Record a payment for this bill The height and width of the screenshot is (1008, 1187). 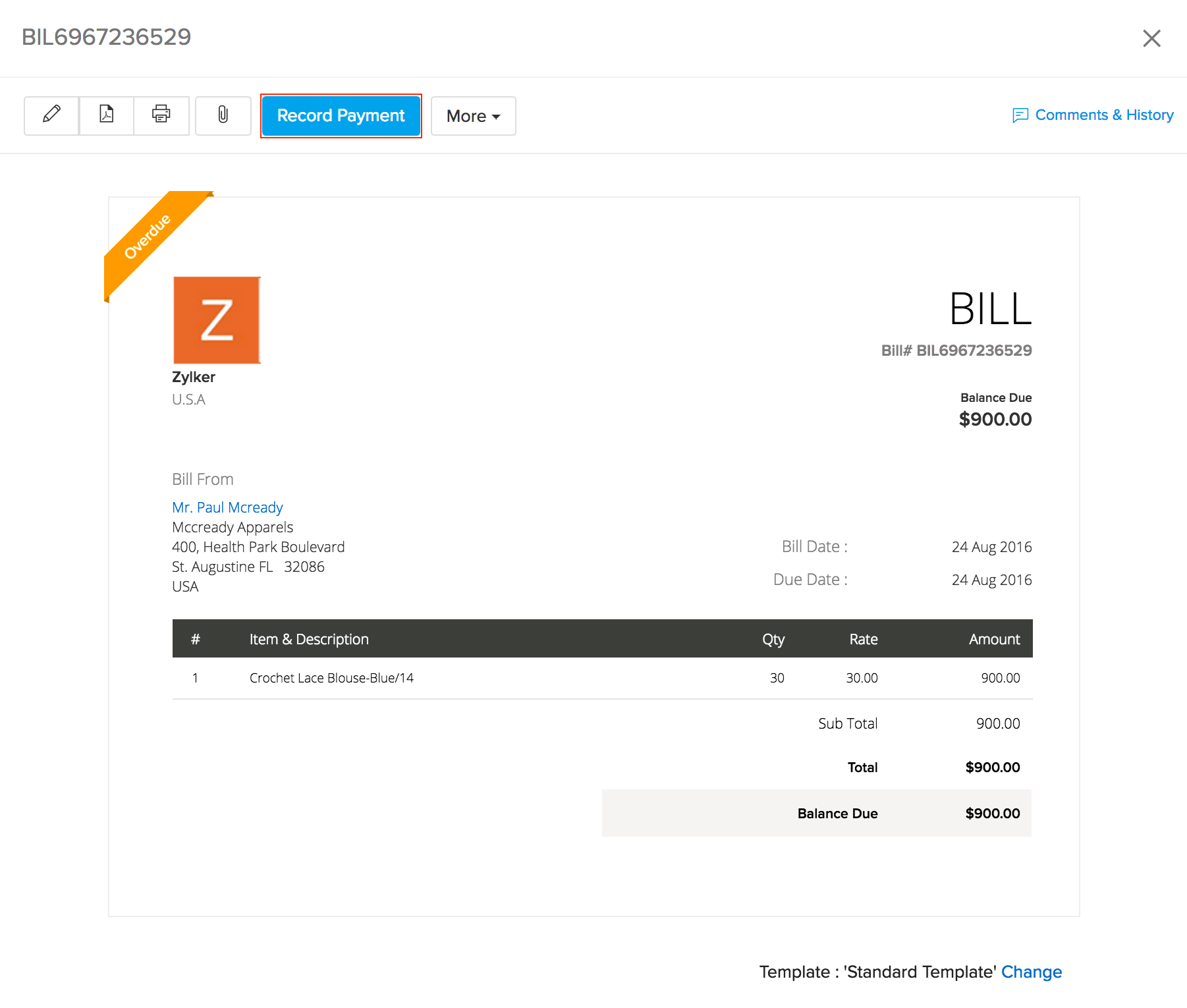(x=341, y=115)
